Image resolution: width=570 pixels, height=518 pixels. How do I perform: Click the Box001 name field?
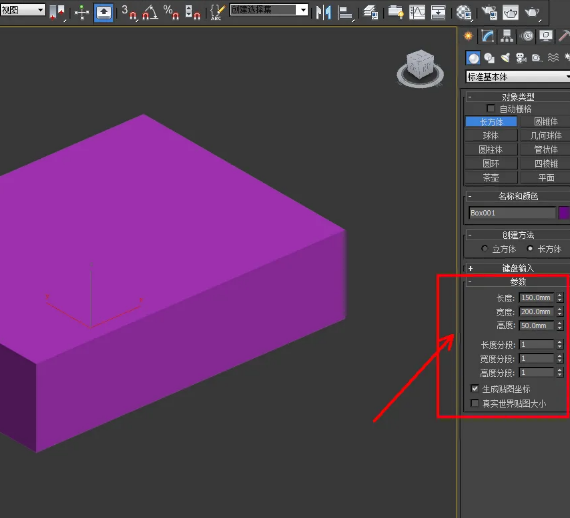point(512,213)
